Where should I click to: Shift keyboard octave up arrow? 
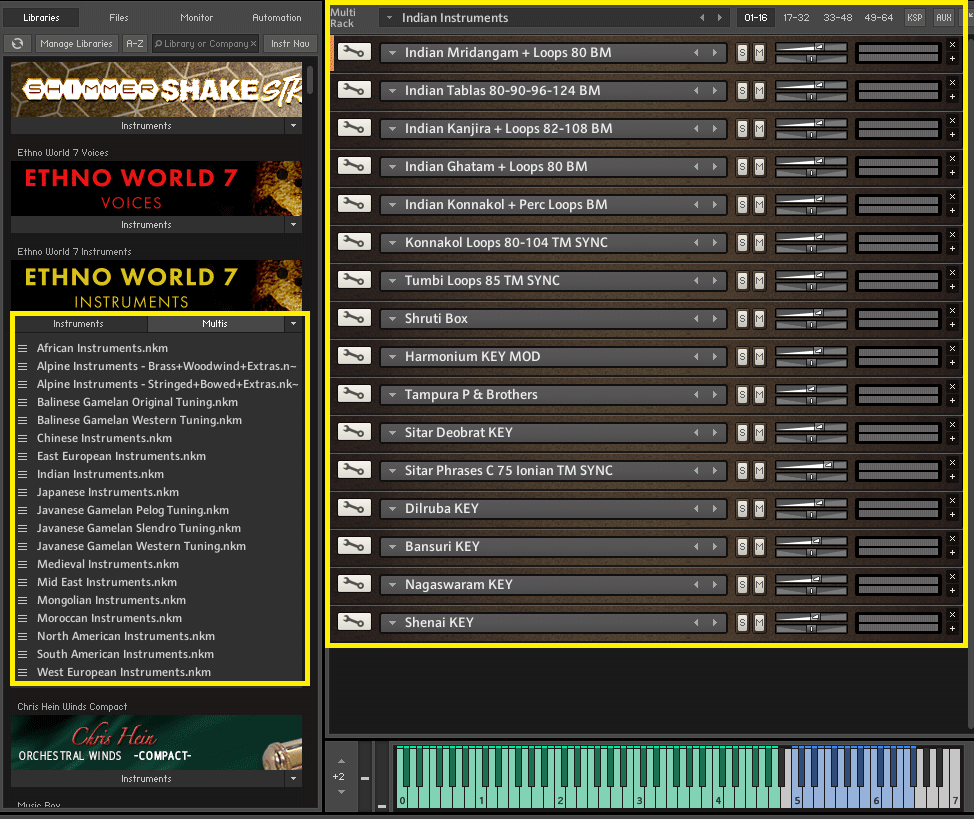(x=341, y=761)
